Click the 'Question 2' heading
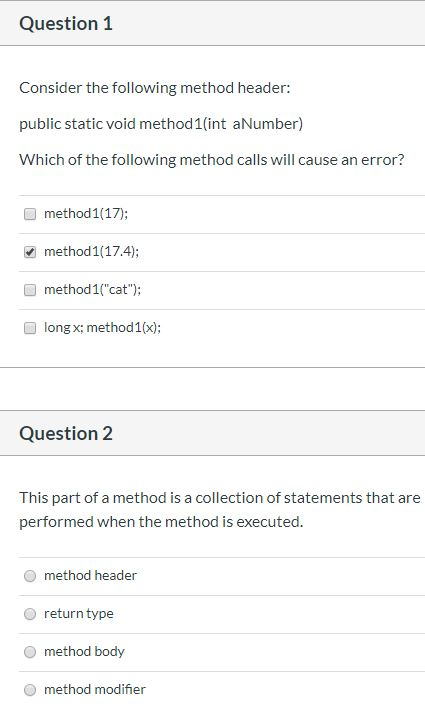 click(66, 433)
